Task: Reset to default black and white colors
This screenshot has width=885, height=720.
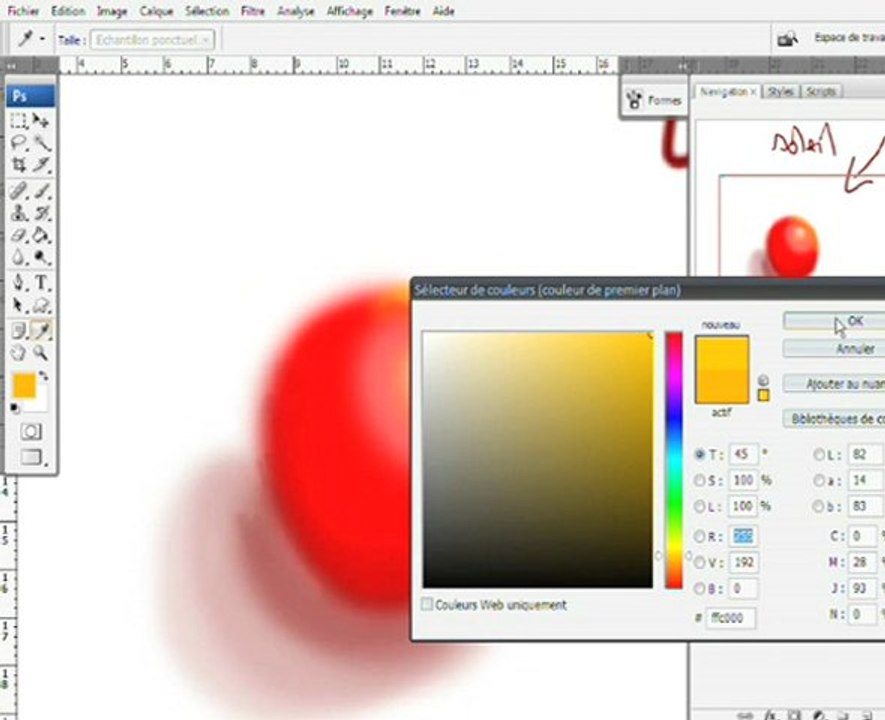Action: point(15,409)
